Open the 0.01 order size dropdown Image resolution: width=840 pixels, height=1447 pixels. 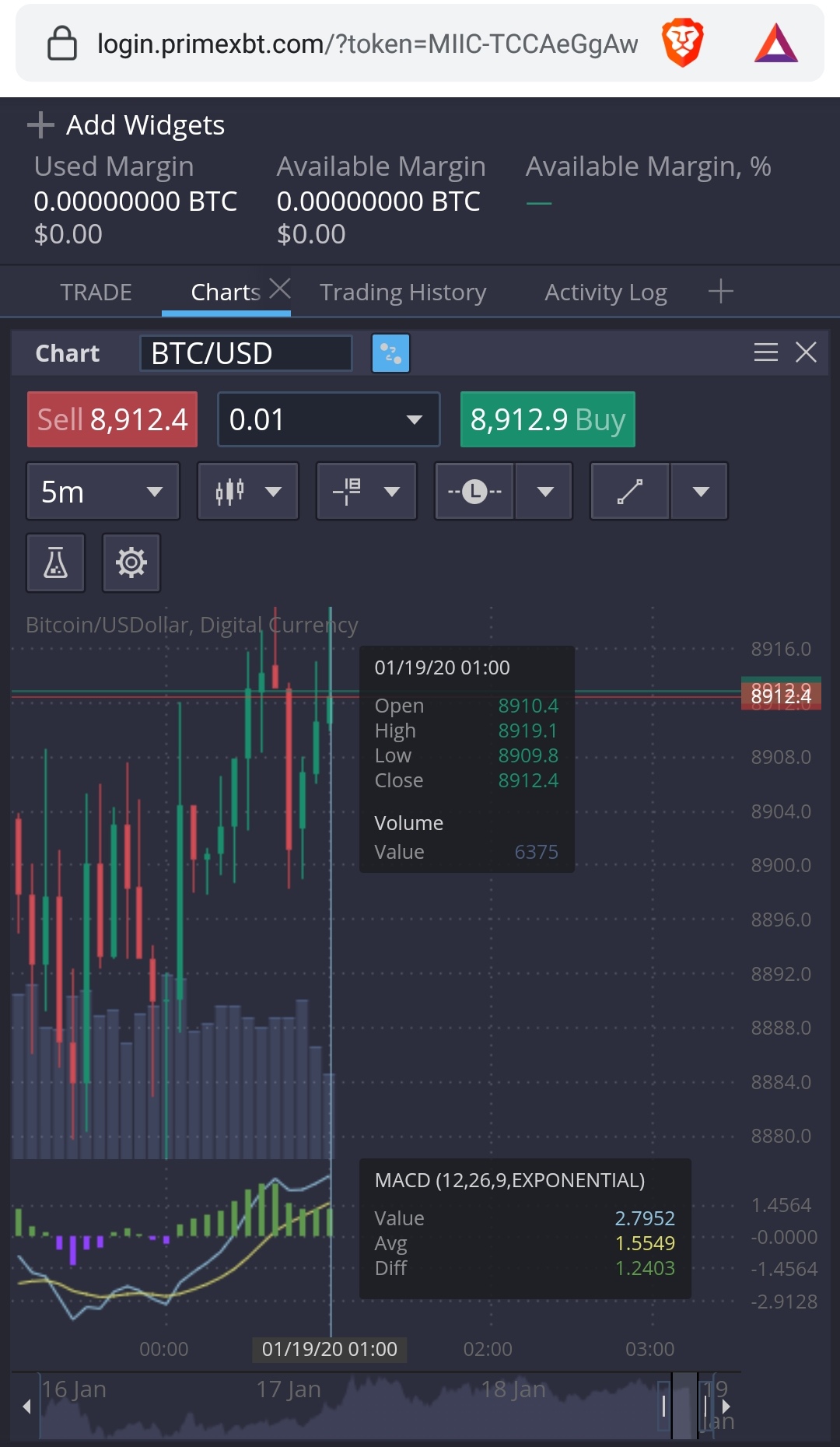pos(329,419)
